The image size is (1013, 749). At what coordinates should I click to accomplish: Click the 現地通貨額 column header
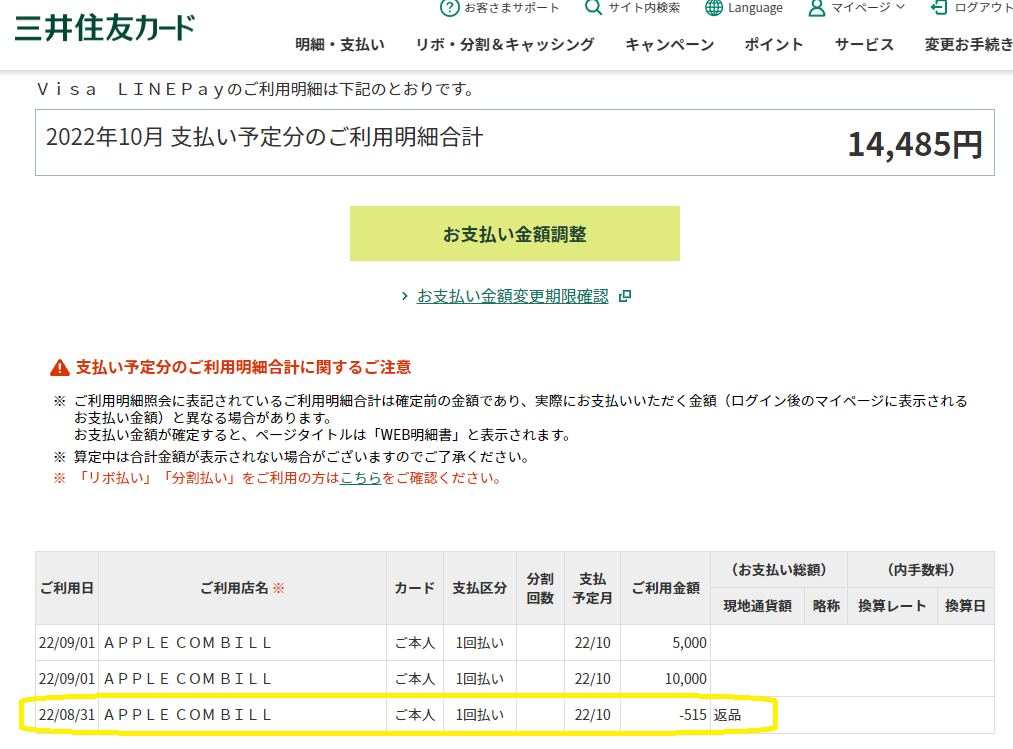pos(757,606)
